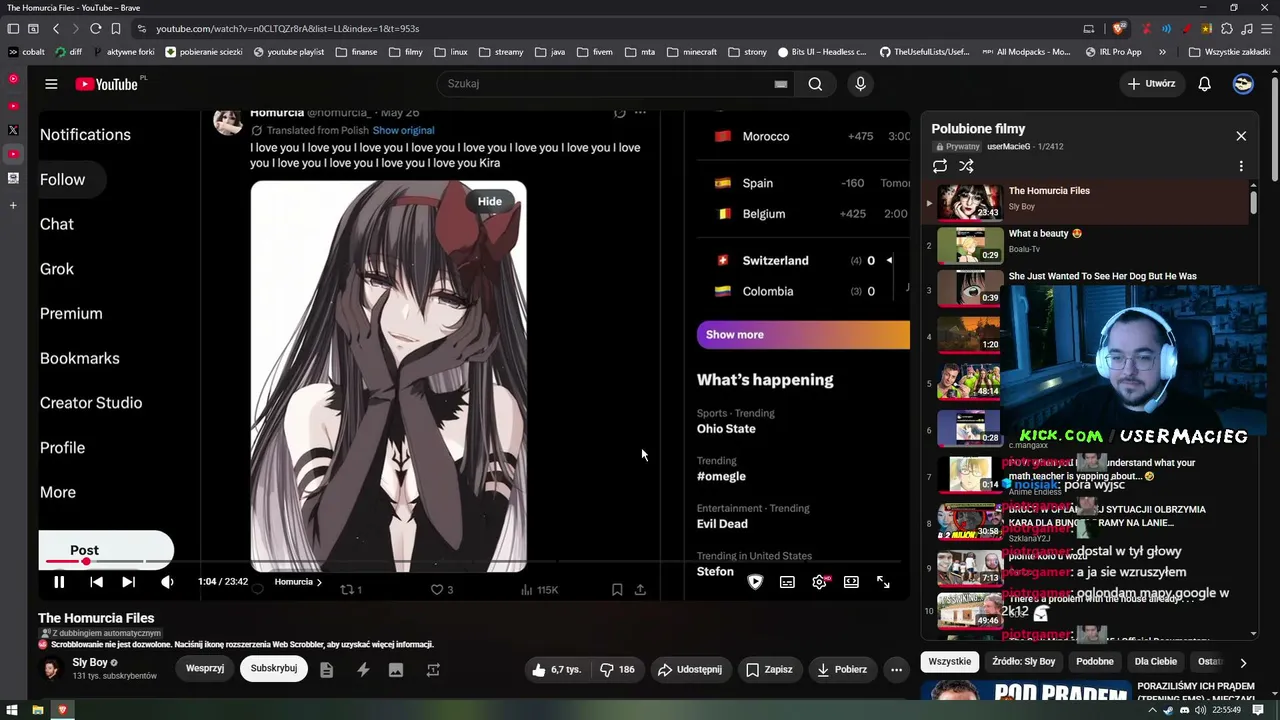Mute the video player volume
Viewport: 1280px width, 720px height.
pos(167,582)
